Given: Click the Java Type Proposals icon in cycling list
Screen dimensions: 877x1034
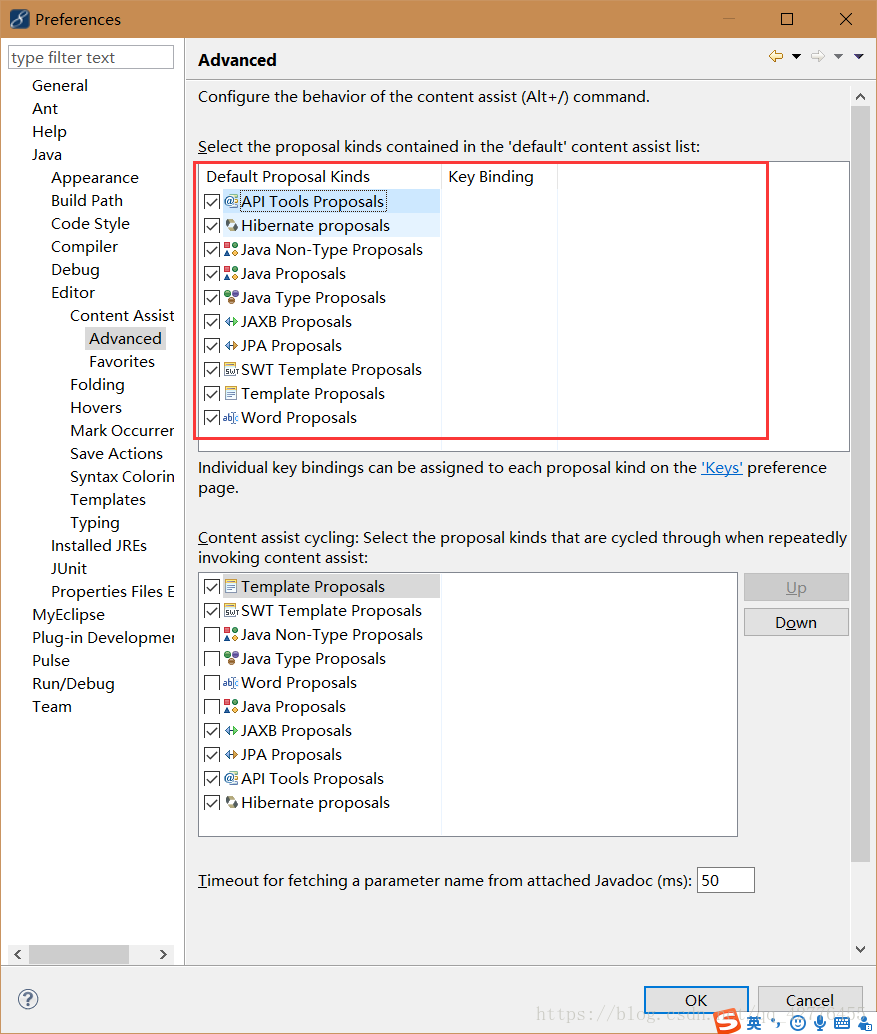Looking at the screenshot, I should (231, 658).
